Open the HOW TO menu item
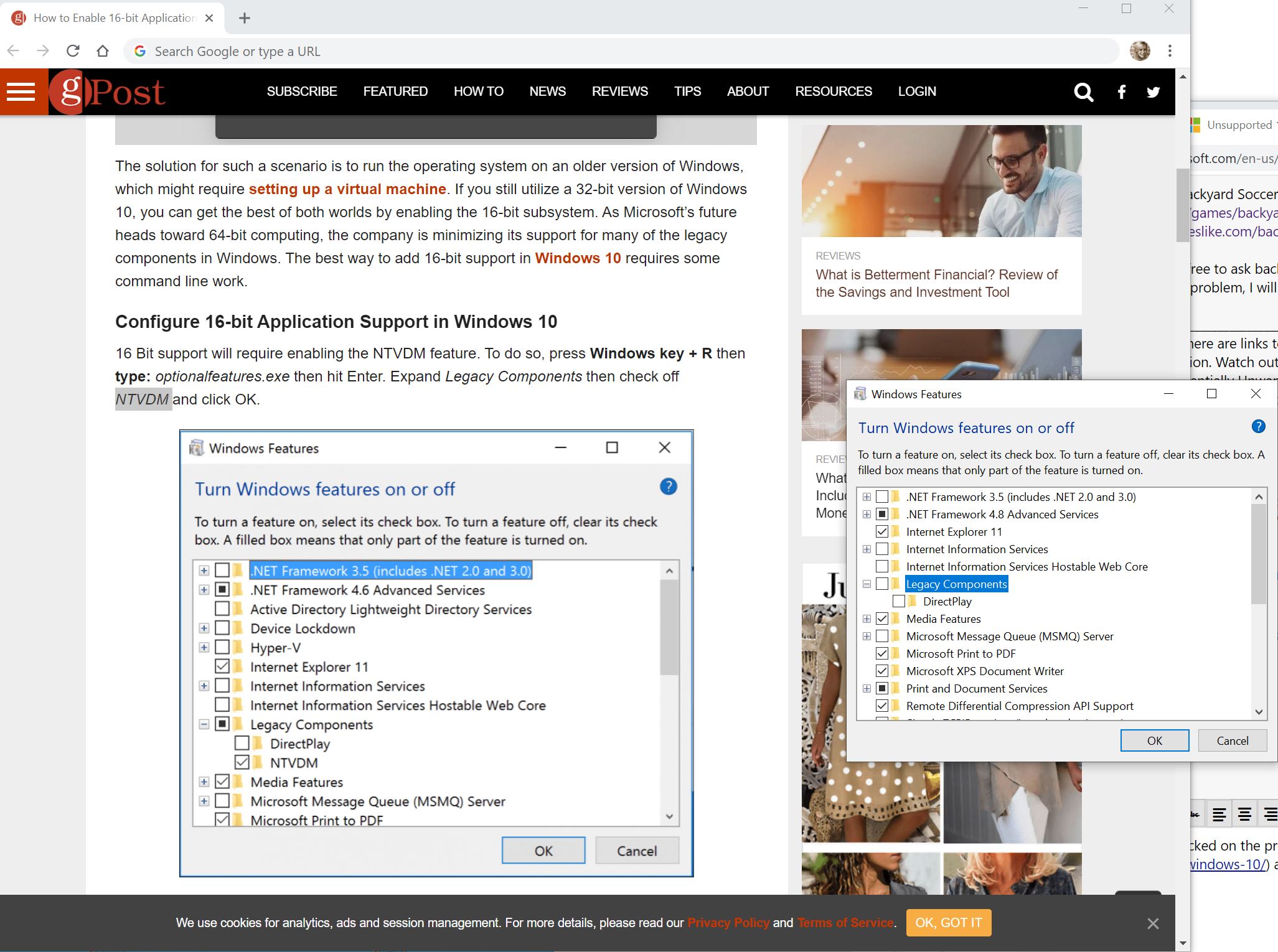 [478, 91]
